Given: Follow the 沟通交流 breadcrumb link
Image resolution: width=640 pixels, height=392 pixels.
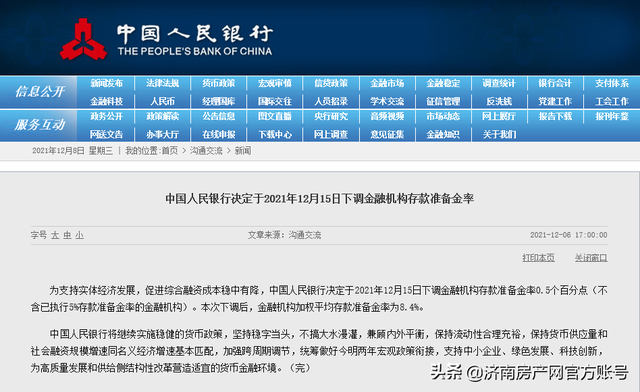Looking at the screenshot, I should [206, 151].
